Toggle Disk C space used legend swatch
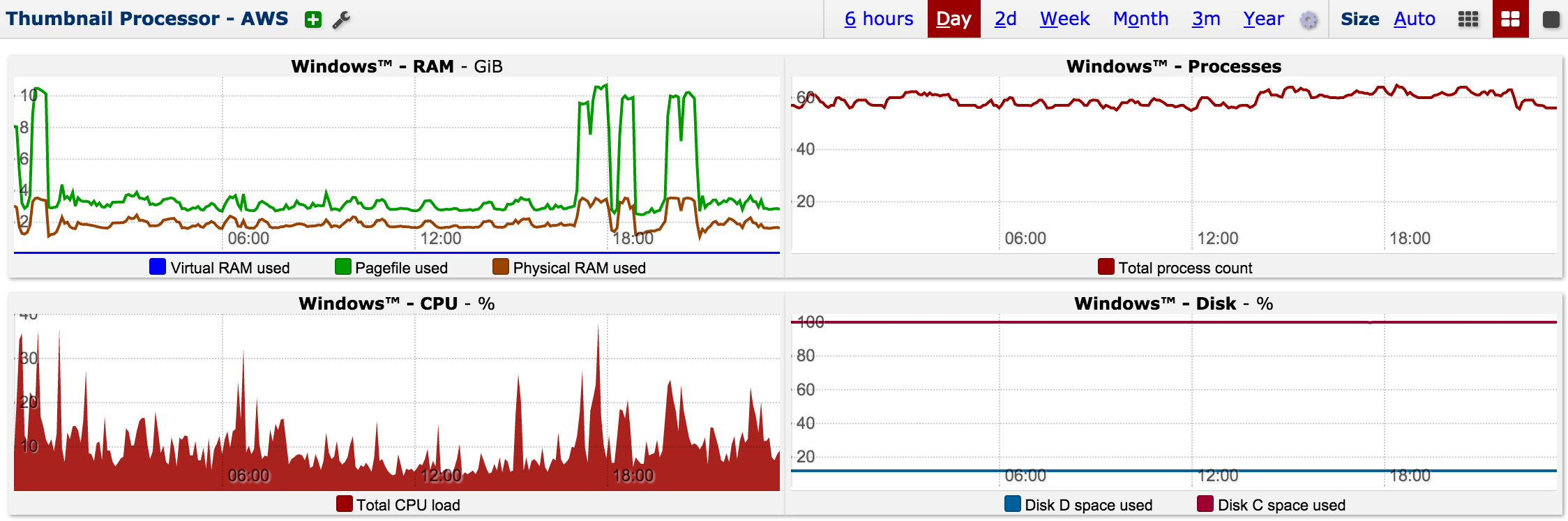Viewport: 1568px width, 521px height. tap(1205, 504)
